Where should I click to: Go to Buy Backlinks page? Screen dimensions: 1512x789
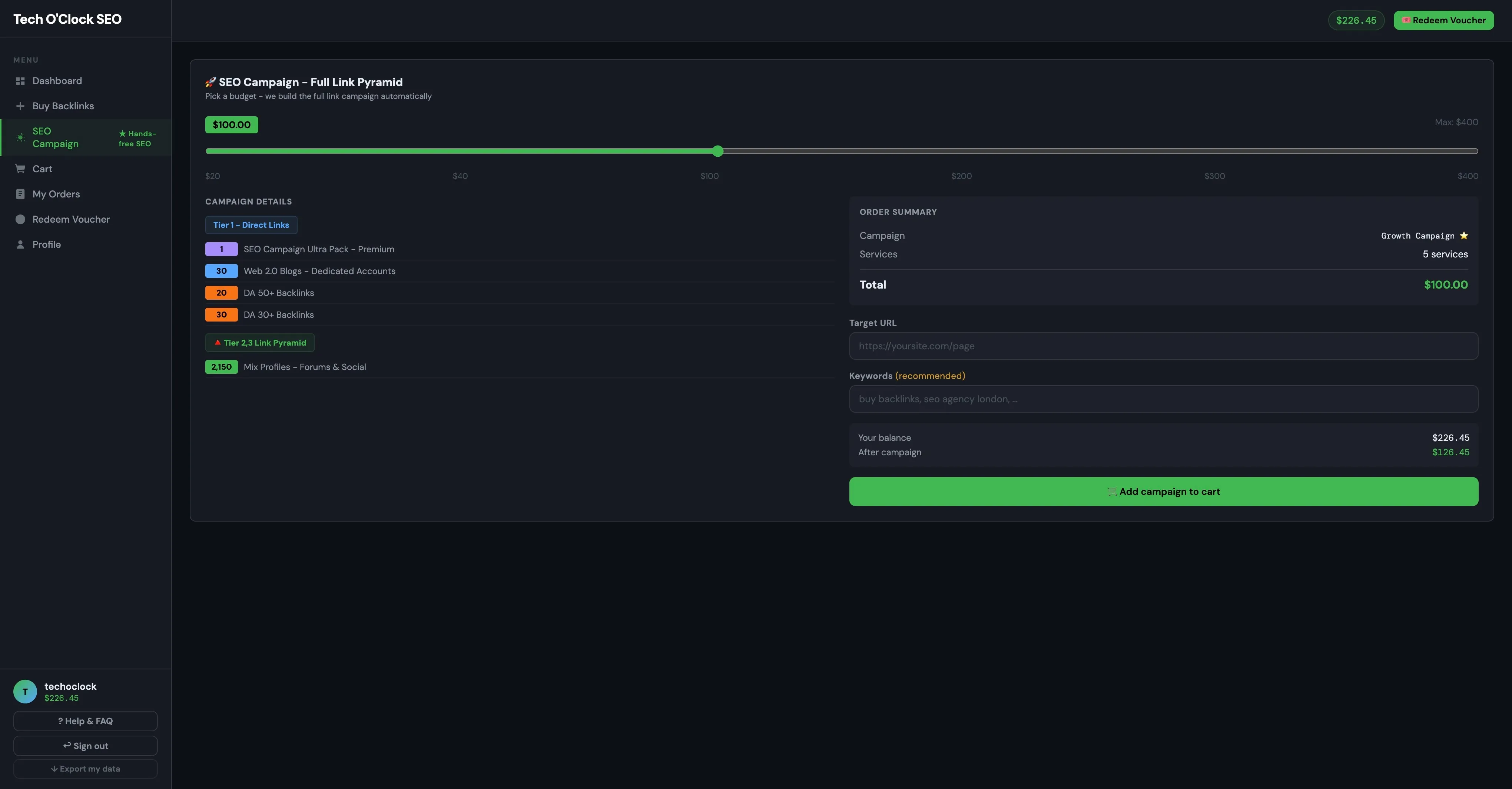click(86, 106)
